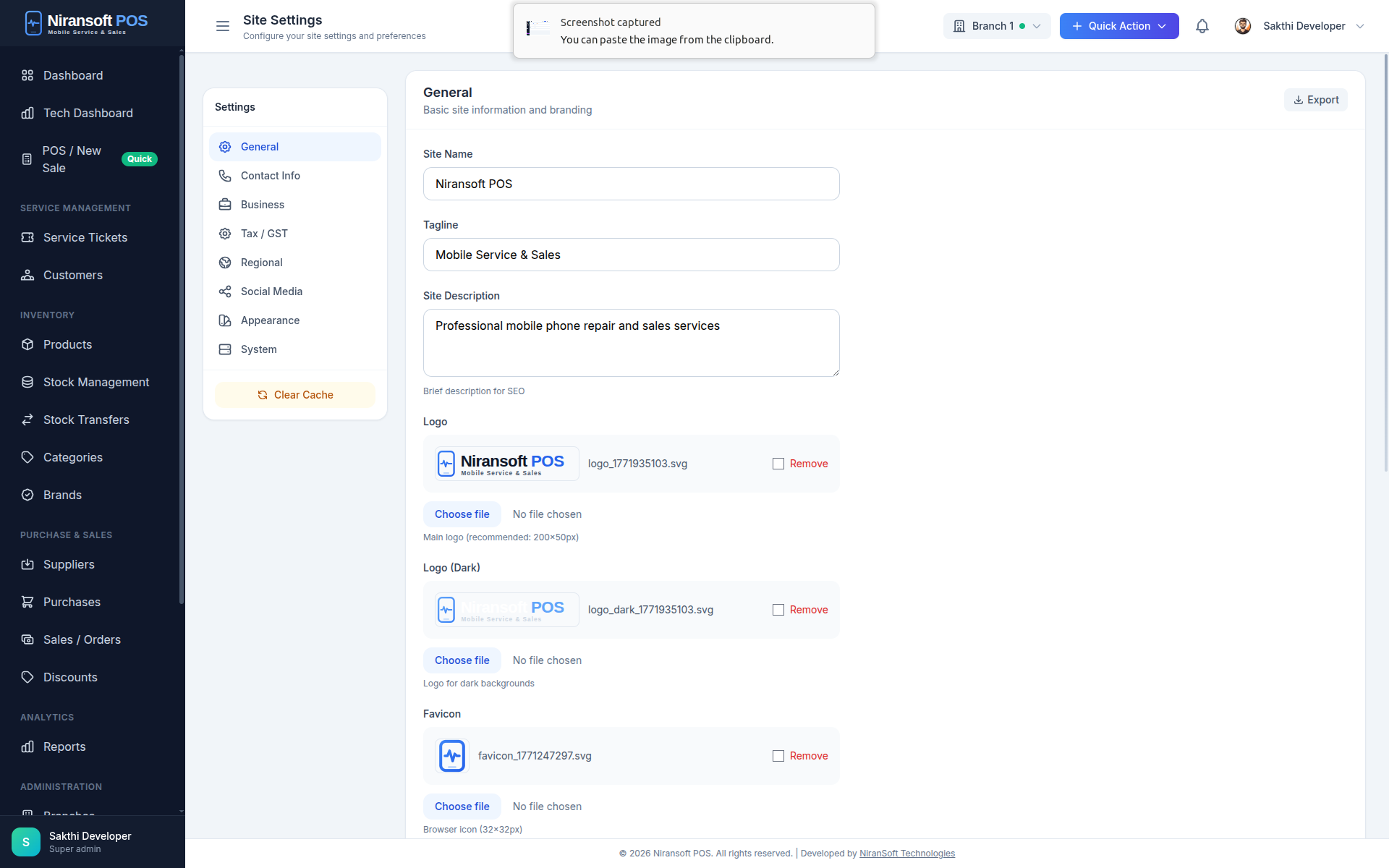This screenshot has width=1389, height=868.
Task: Switch to the Tax / GST settings tab
Action: click(x=264, y=234)
